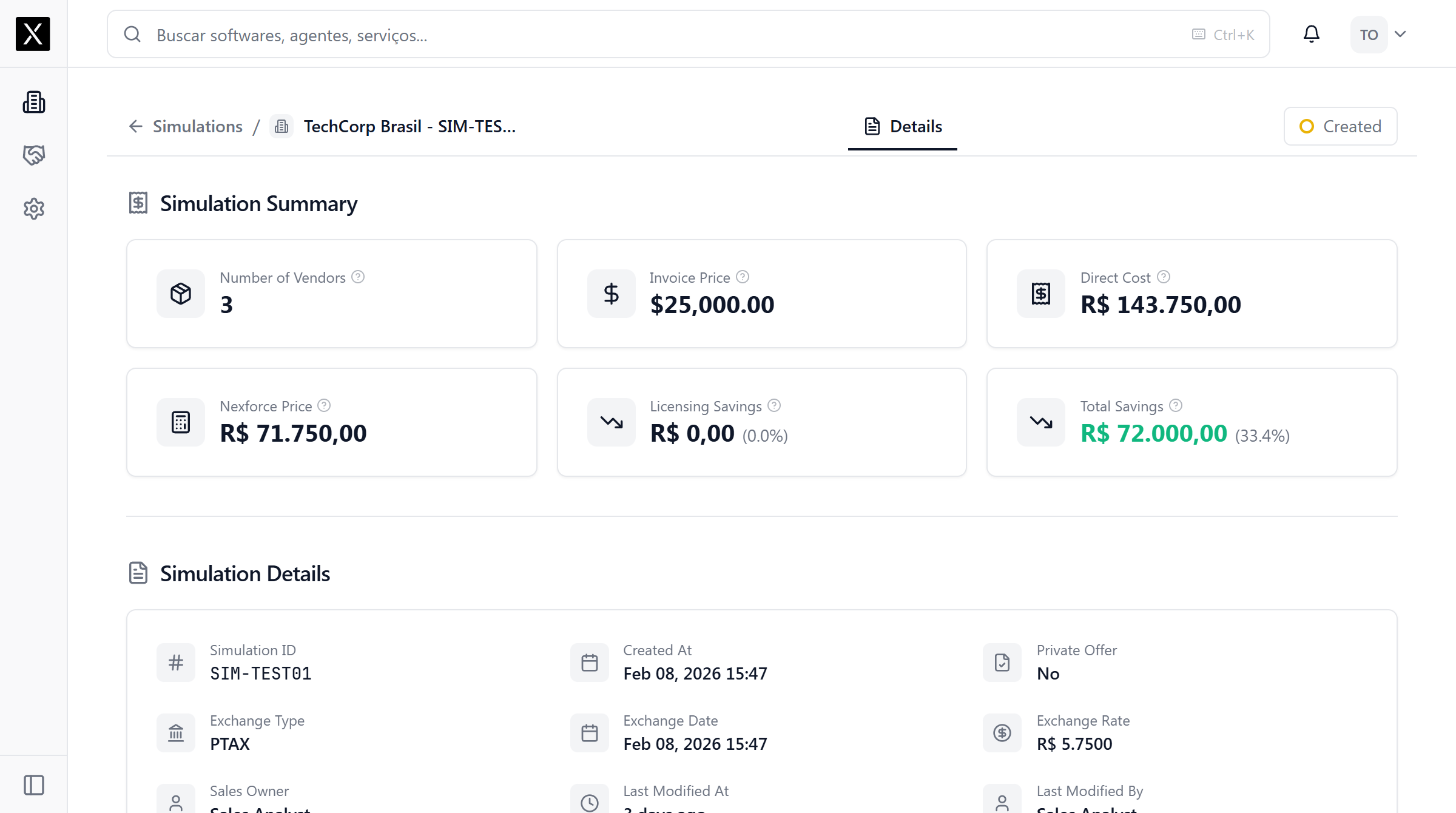Open the settings gear in the sidebar
The width and height of the screenshot is (1456, 813).
[34, 209]
